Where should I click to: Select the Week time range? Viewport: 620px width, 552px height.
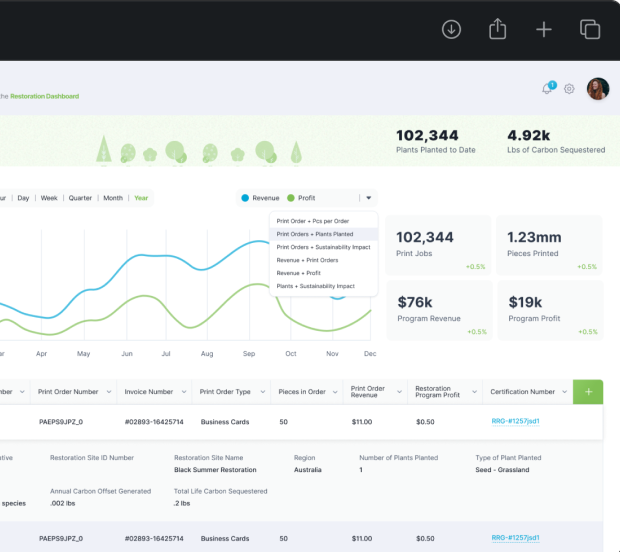pos(49,198)
